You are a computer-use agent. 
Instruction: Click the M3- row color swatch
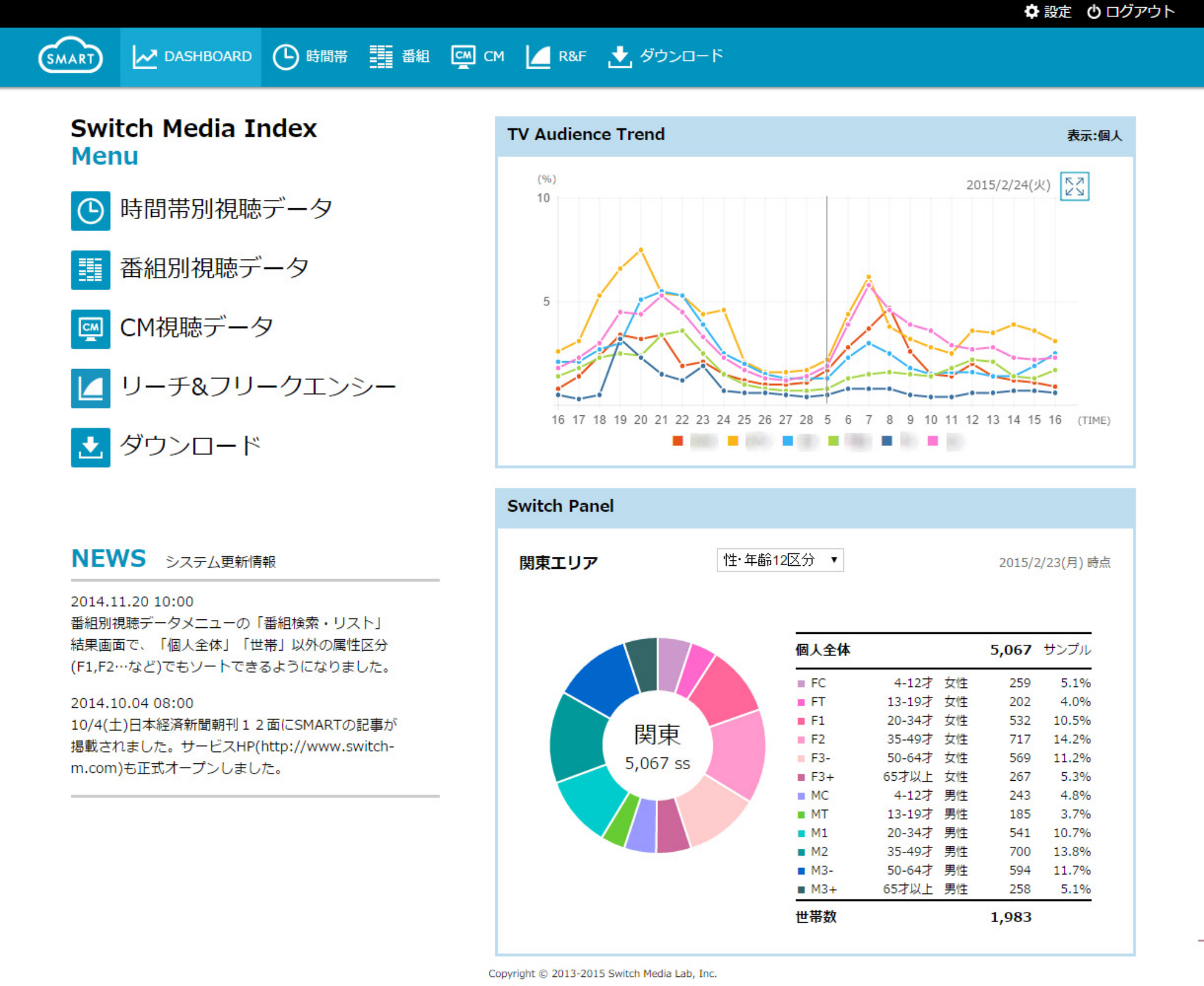coord(801,871)
